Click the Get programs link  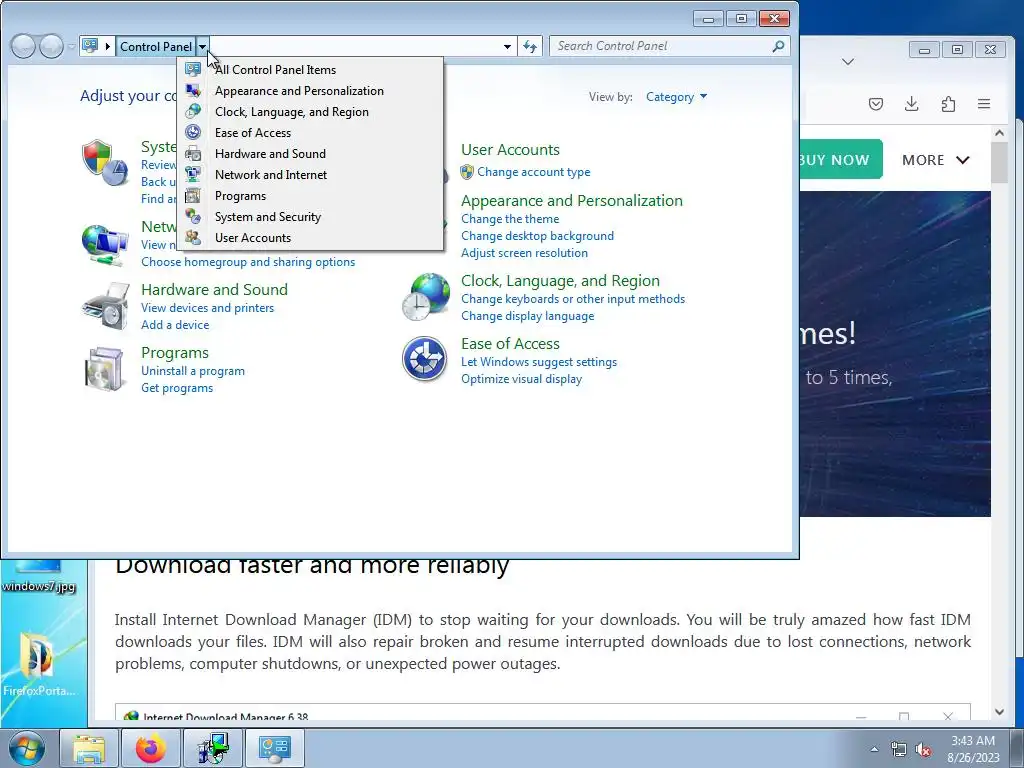pos(177,388)
